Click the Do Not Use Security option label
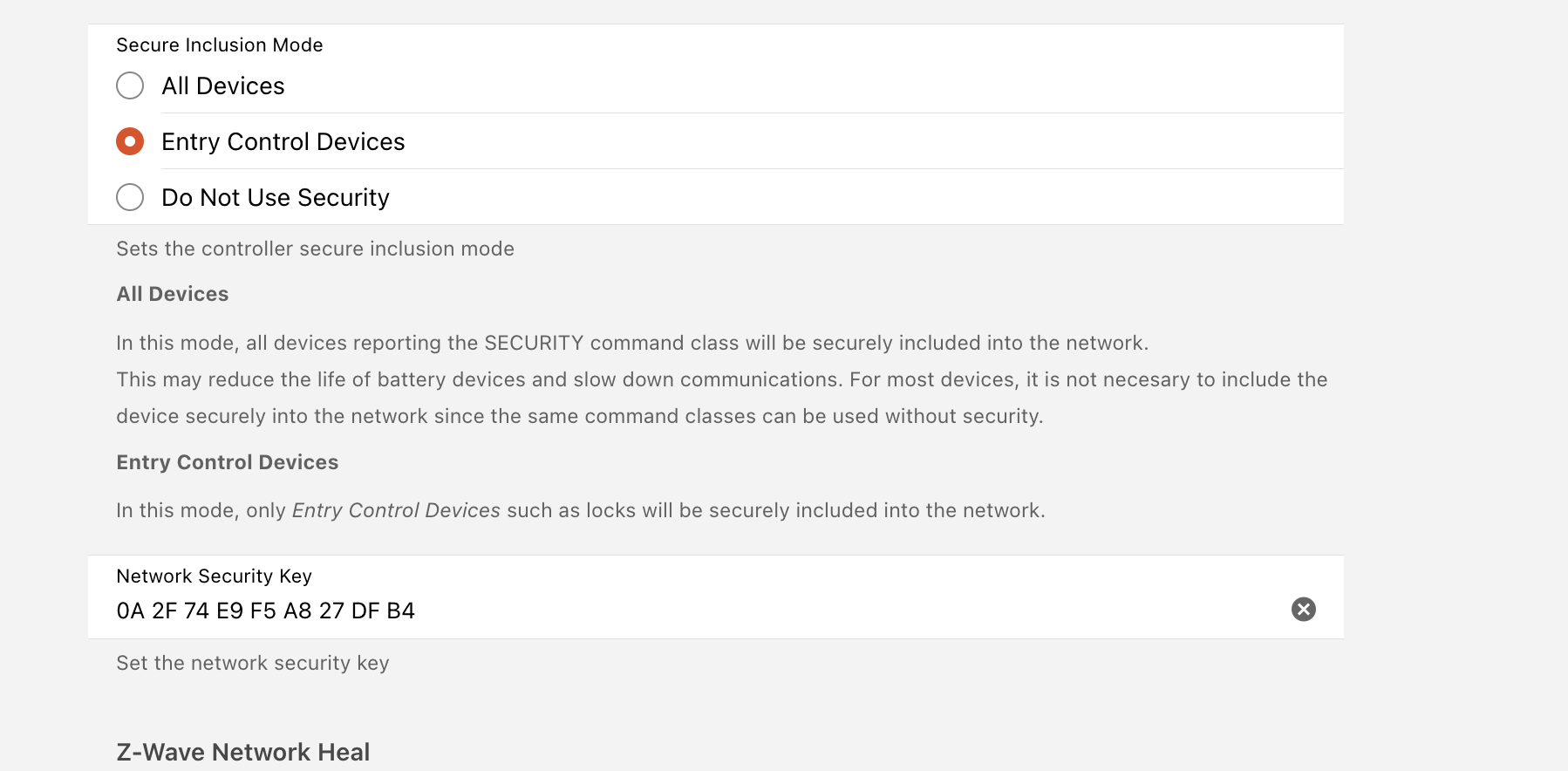 click(276, 197)
